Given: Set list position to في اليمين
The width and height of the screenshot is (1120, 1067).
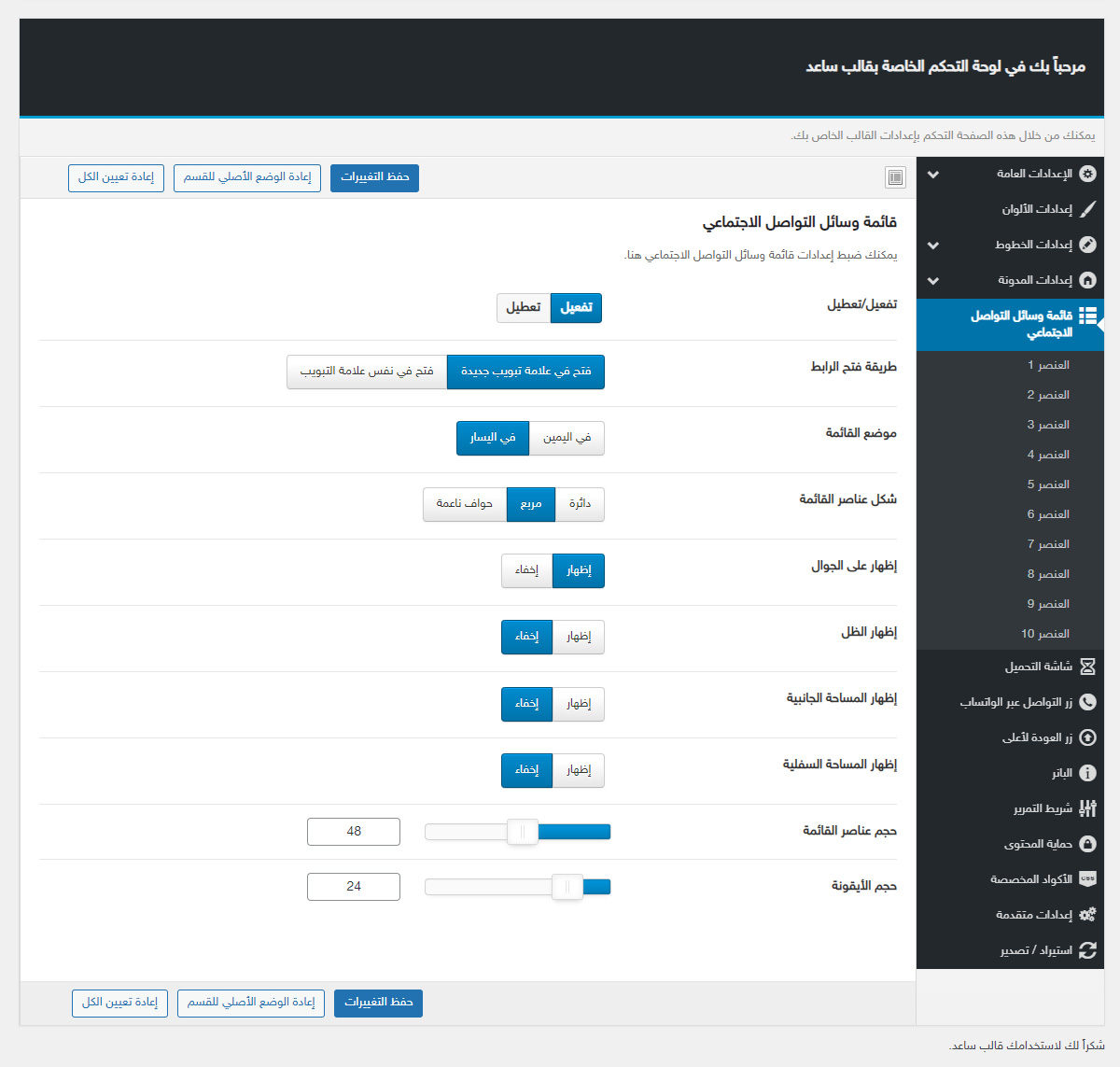Looking at the screenshot, I should click(567, 438).
